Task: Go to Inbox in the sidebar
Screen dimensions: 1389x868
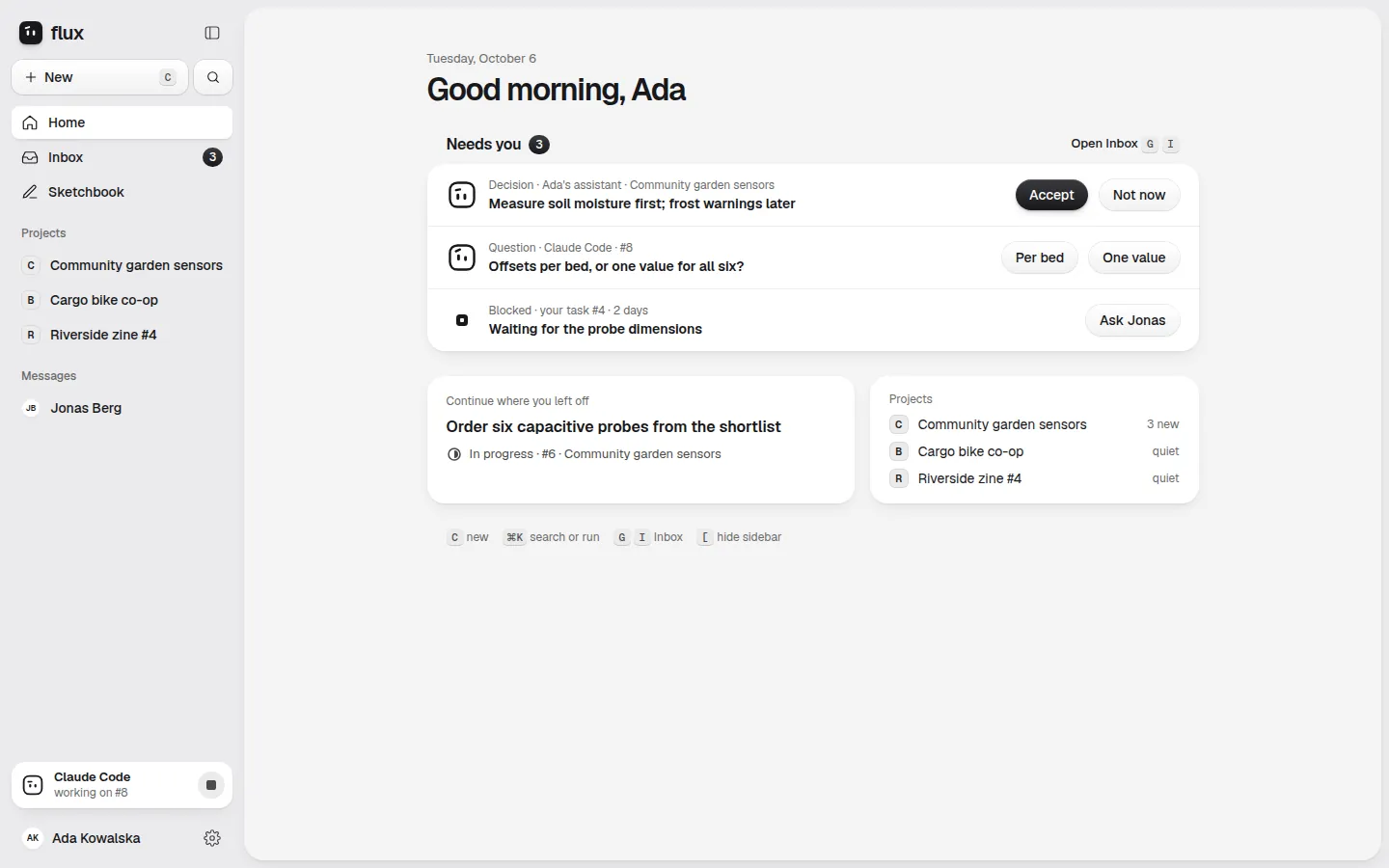Action: tap(122, 157)
